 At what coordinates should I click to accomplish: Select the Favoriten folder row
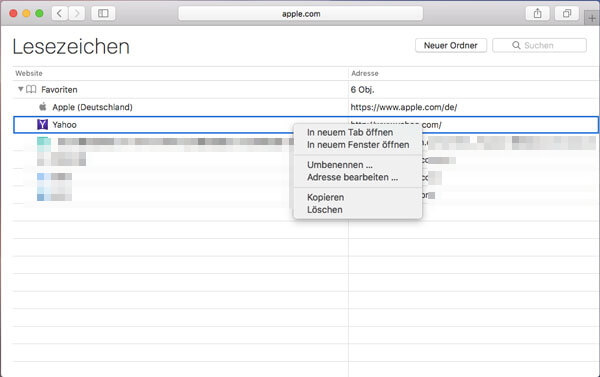pos(306,90)
